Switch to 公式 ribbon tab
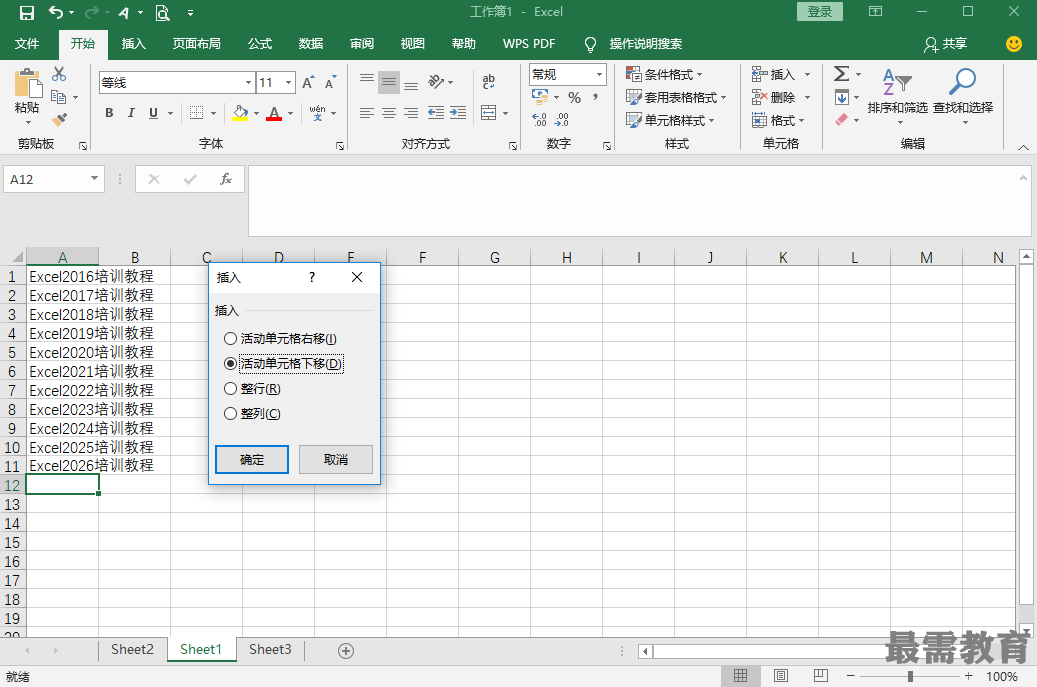The width and height of the screenshot is (1037, 687). point(260,44)
